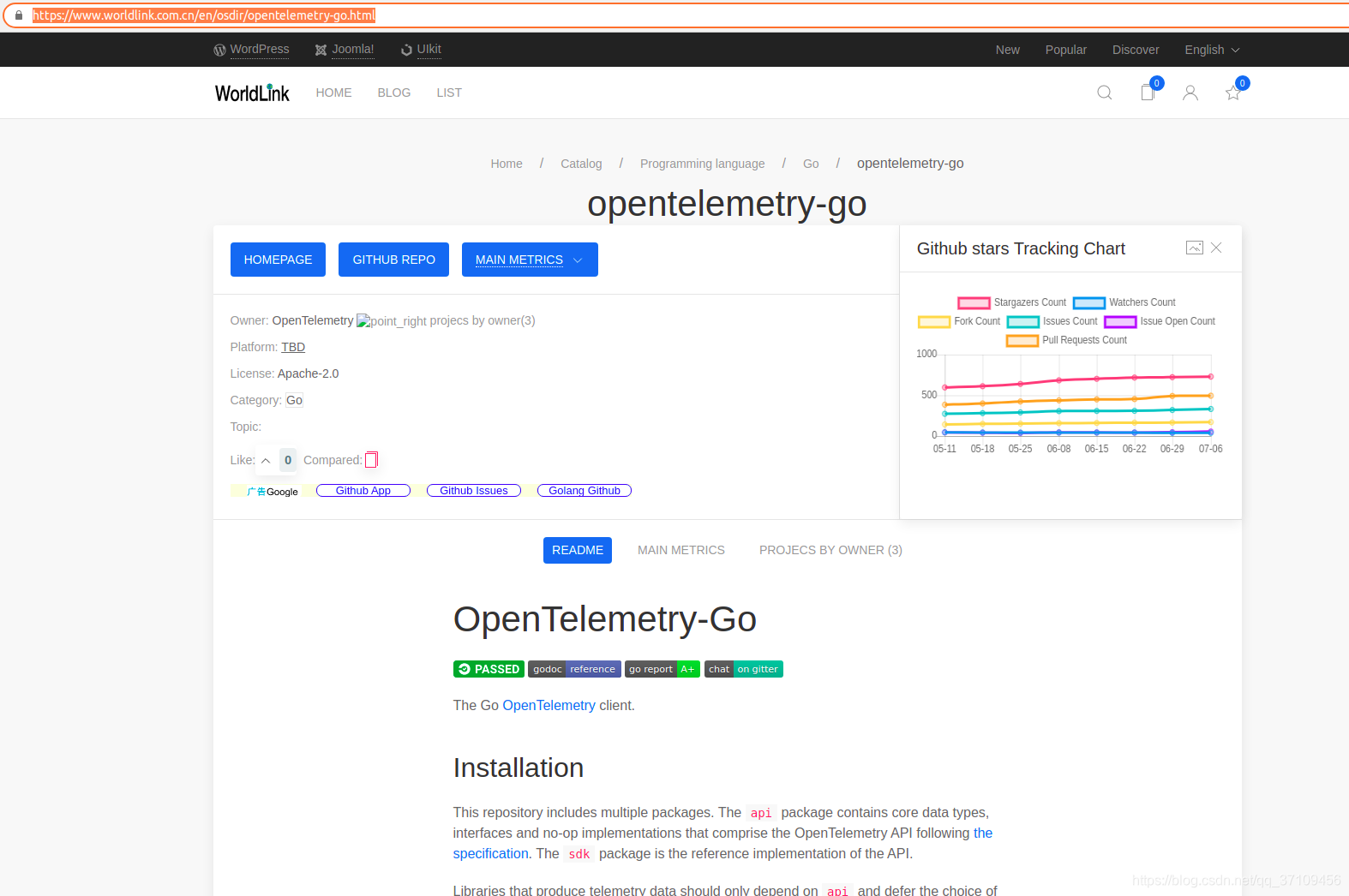Open the user account icon
Image resolution: width=1349 pixels, height=896 pixels.
1190,93
